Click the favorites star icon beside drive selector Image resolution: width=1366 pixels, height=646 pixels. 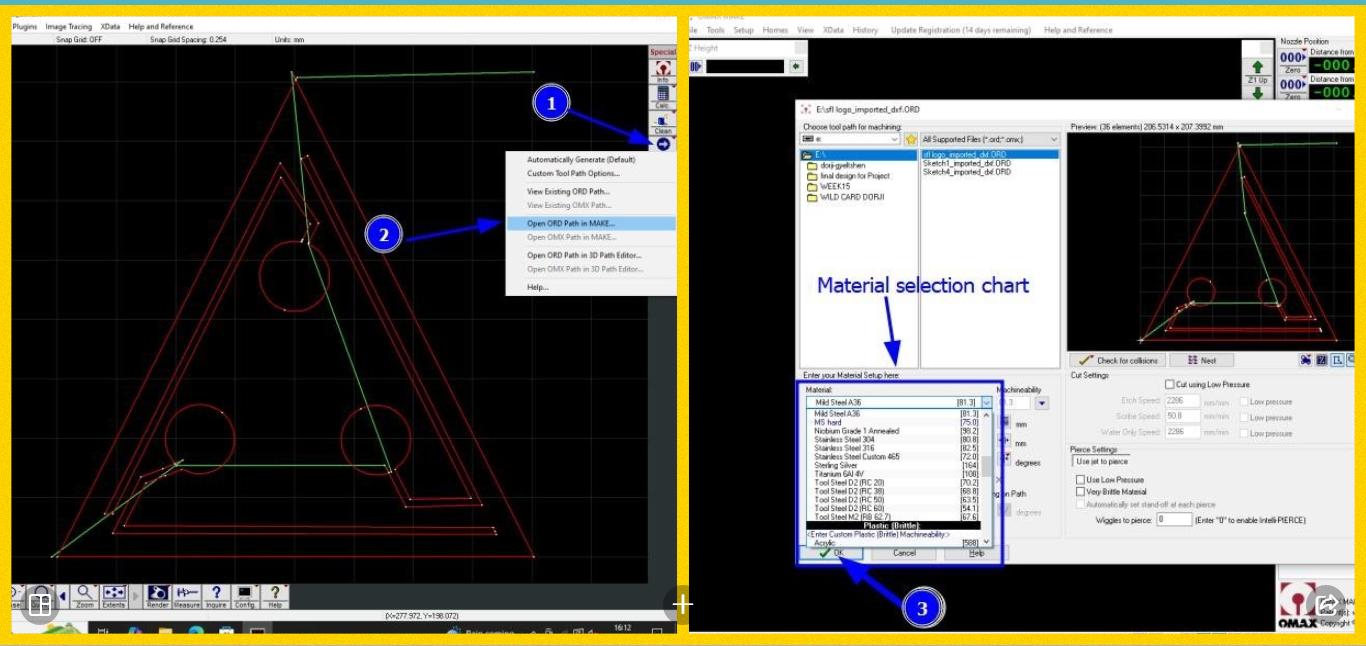tap(910, 139)
